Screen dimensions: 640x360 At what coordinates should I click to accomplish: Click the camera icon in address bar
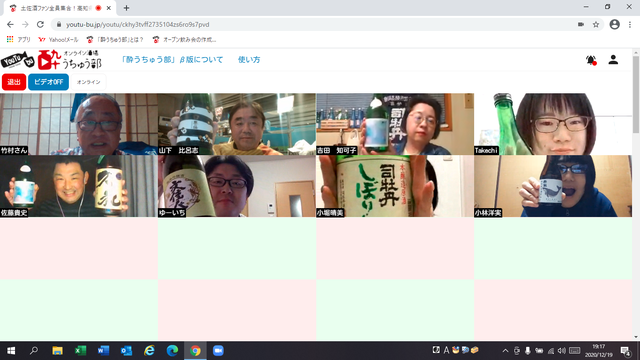click(581, 24)
